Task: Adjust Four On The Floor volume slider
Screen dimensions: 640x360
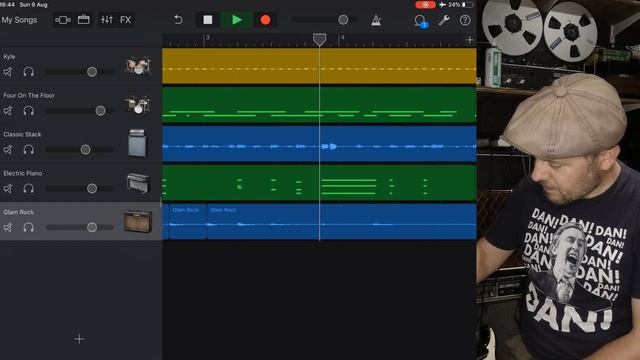Action: [x=80, y=111]
